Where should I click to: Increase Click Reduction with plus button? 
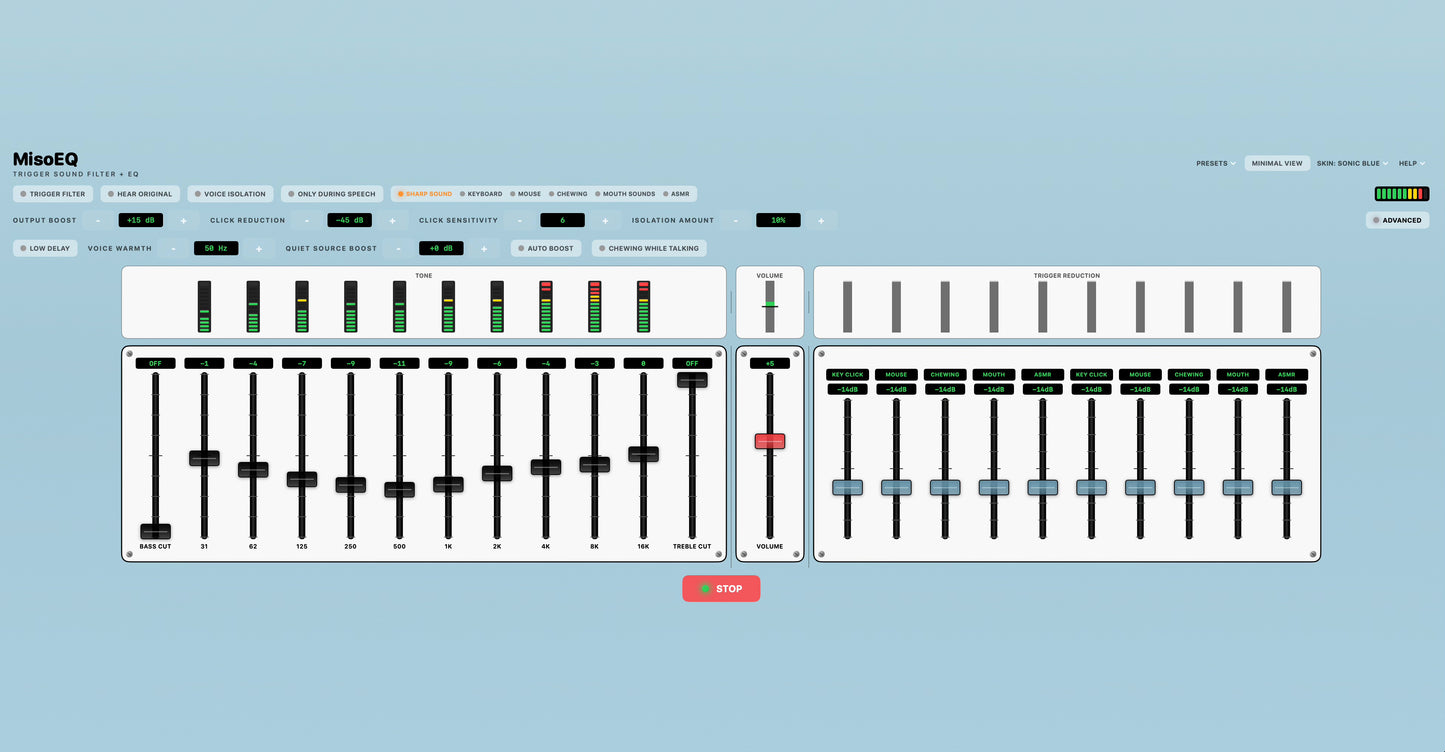click(392, 220)
